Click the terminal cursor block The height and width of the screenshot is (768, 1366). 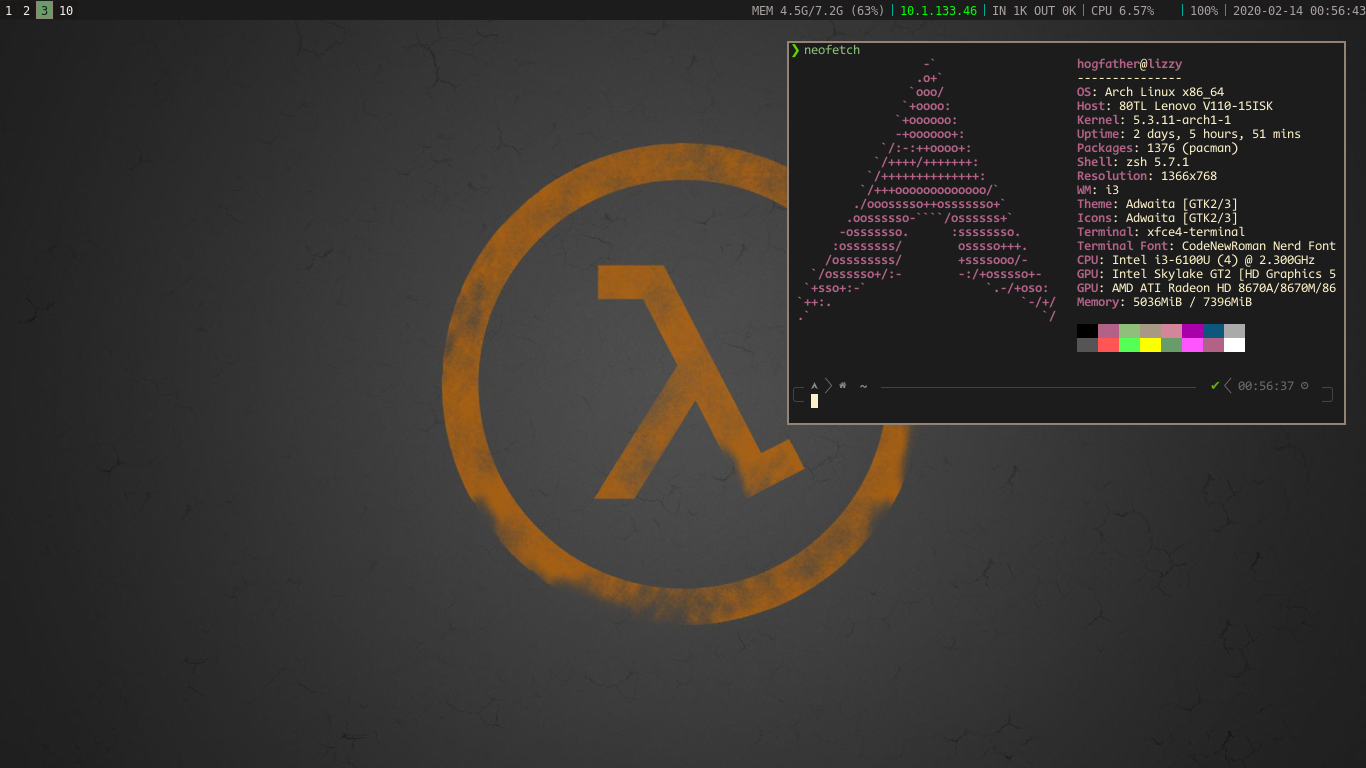[814, 401]
